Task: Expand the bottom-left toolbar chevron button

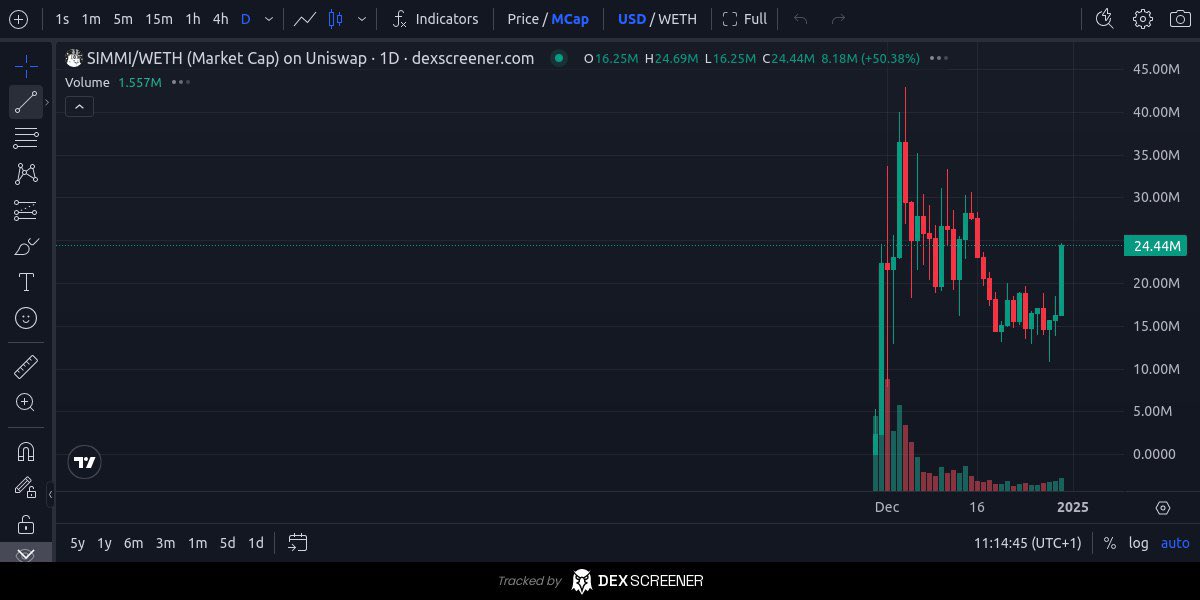Action: 26,555
